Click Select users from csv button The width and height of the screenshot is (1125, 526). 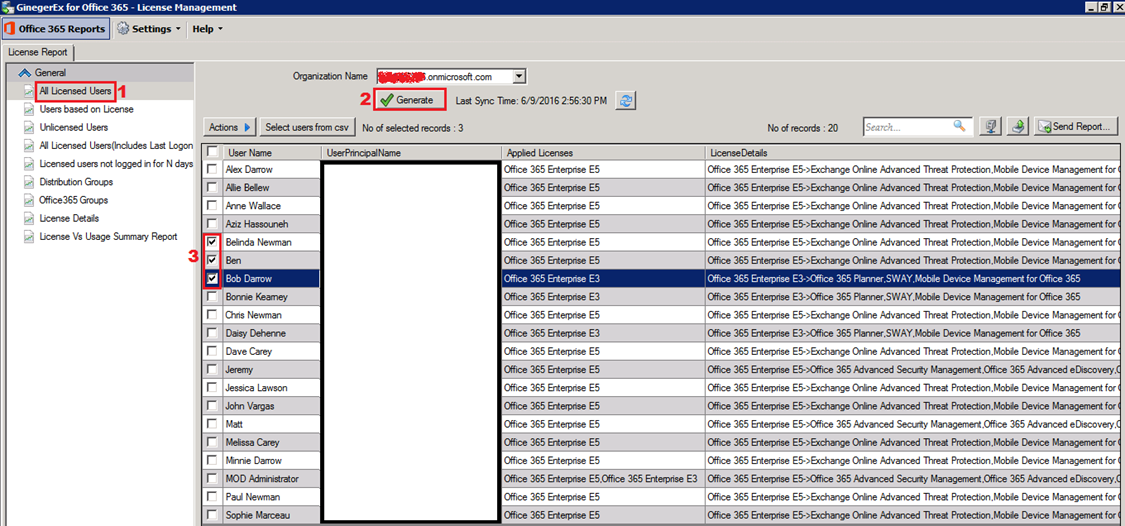(x=306, y=127)
